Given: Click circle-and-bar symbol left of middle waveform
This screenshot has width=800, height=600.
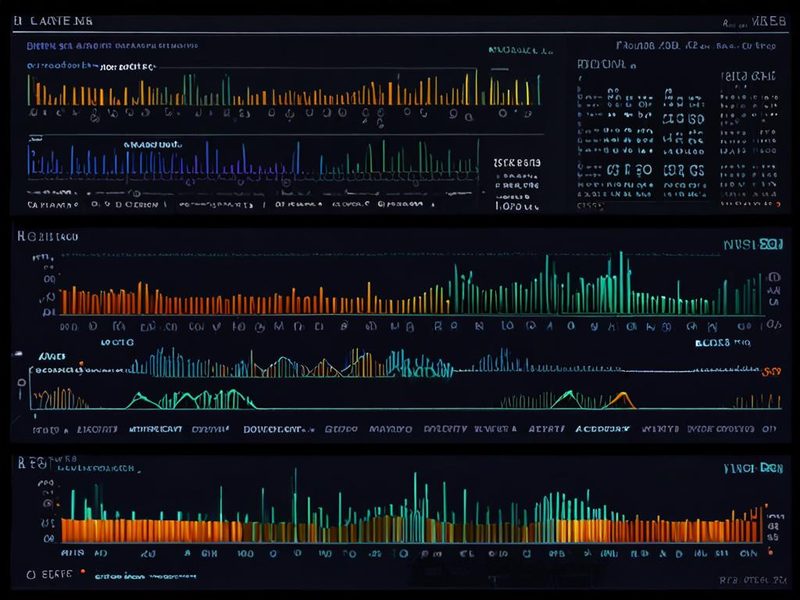Looking at the screenshot, I should point(21,388).
